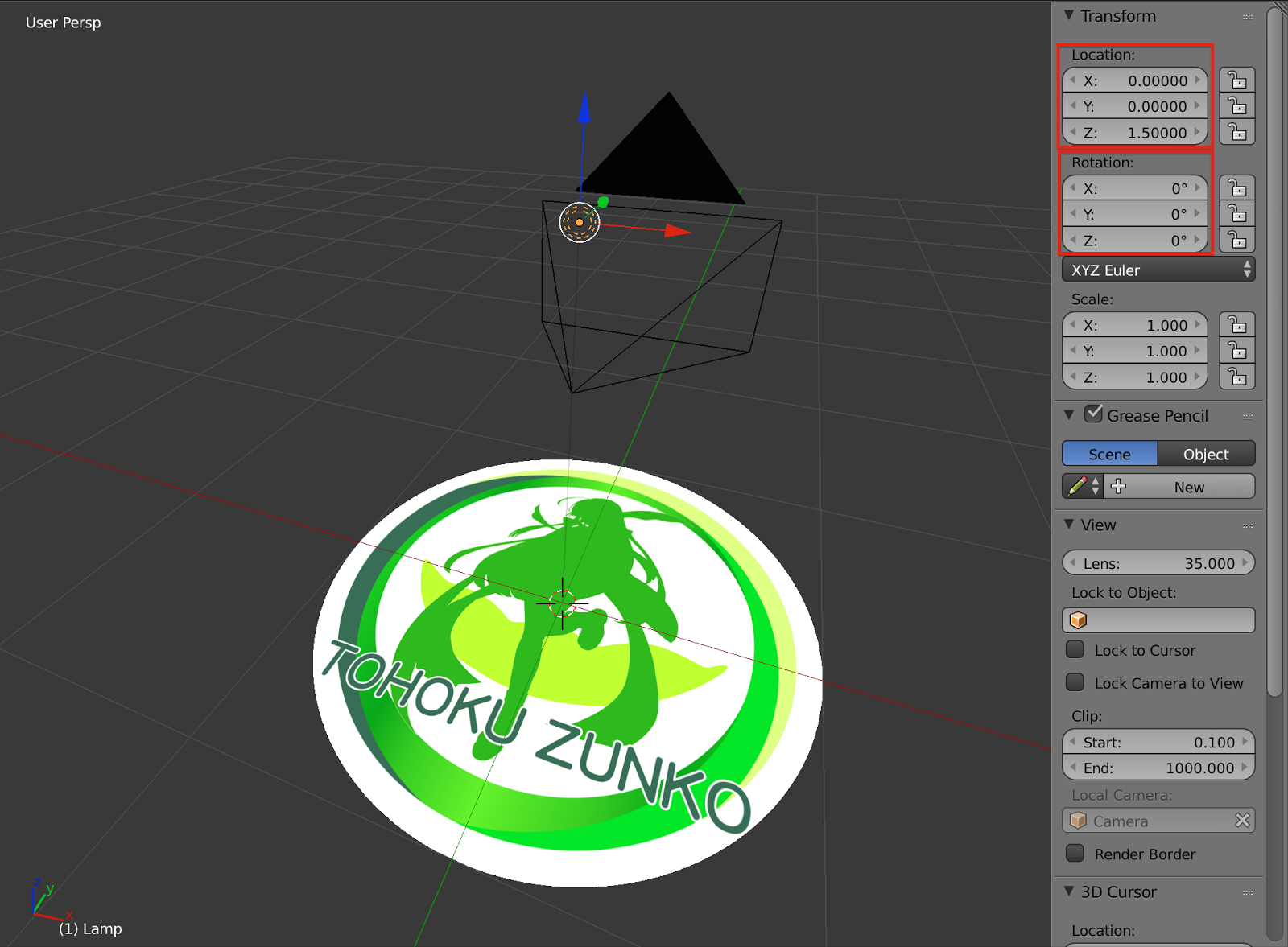Click the Rotation Y value field
Screen dimensions: 1288x947
pyautogui.click(x=1135, y=214)
